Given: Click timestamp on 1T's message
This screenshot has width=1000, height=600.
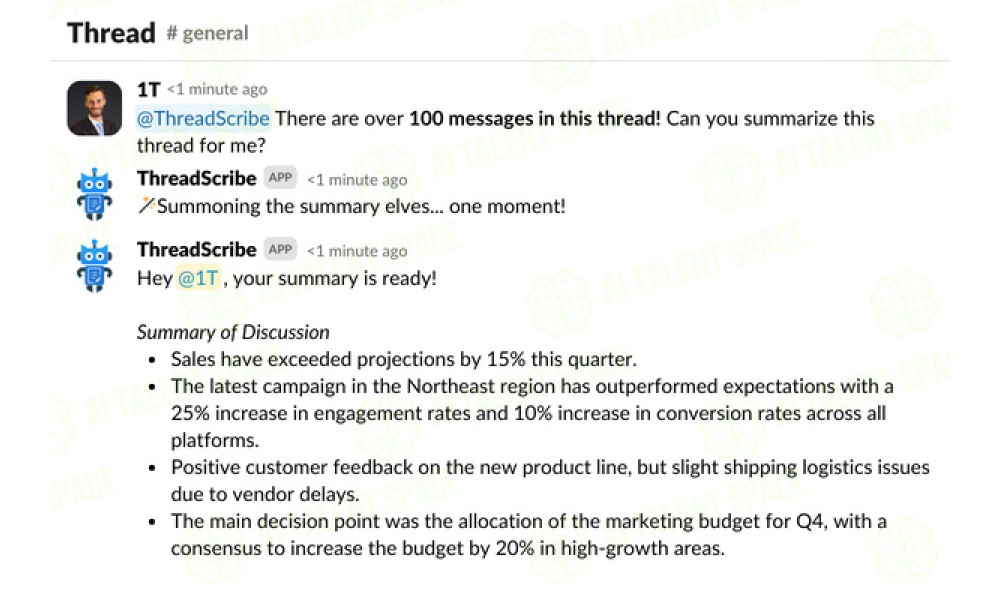Looking at the screenshot, I should (x=217, y=89).
